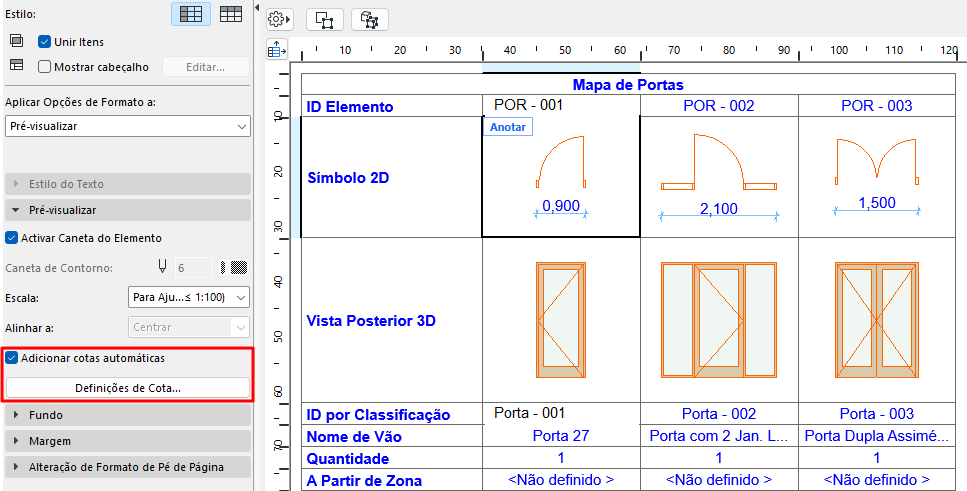This screenshot has height=491, width=967.
Task: Click the POR - 003 ID cell
Action: pyautogui.click(x=877, y=105)
